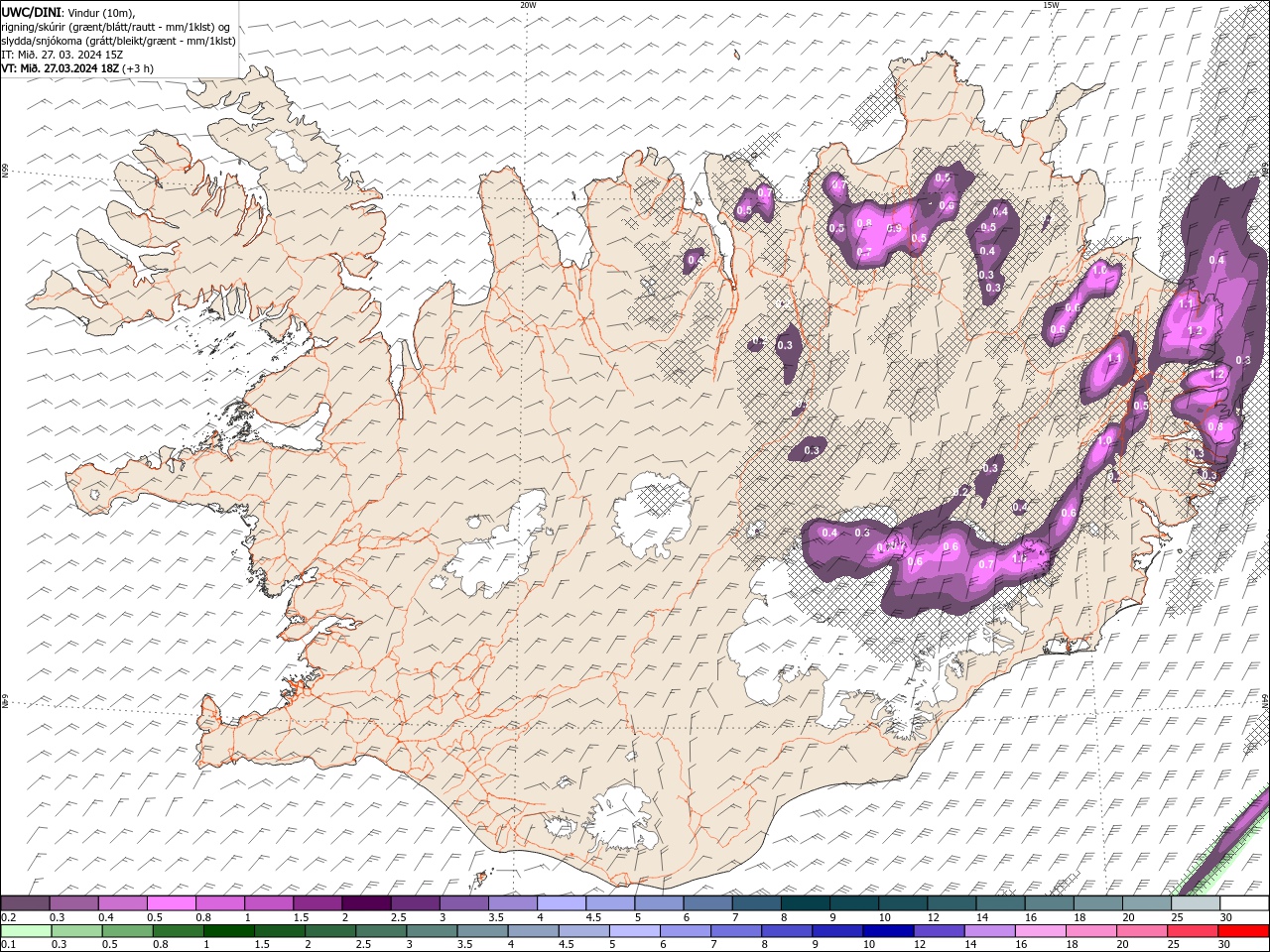
Task: Select the bright pink top-row swatch between 0.5 and 0.8
Action: point(171,903)
